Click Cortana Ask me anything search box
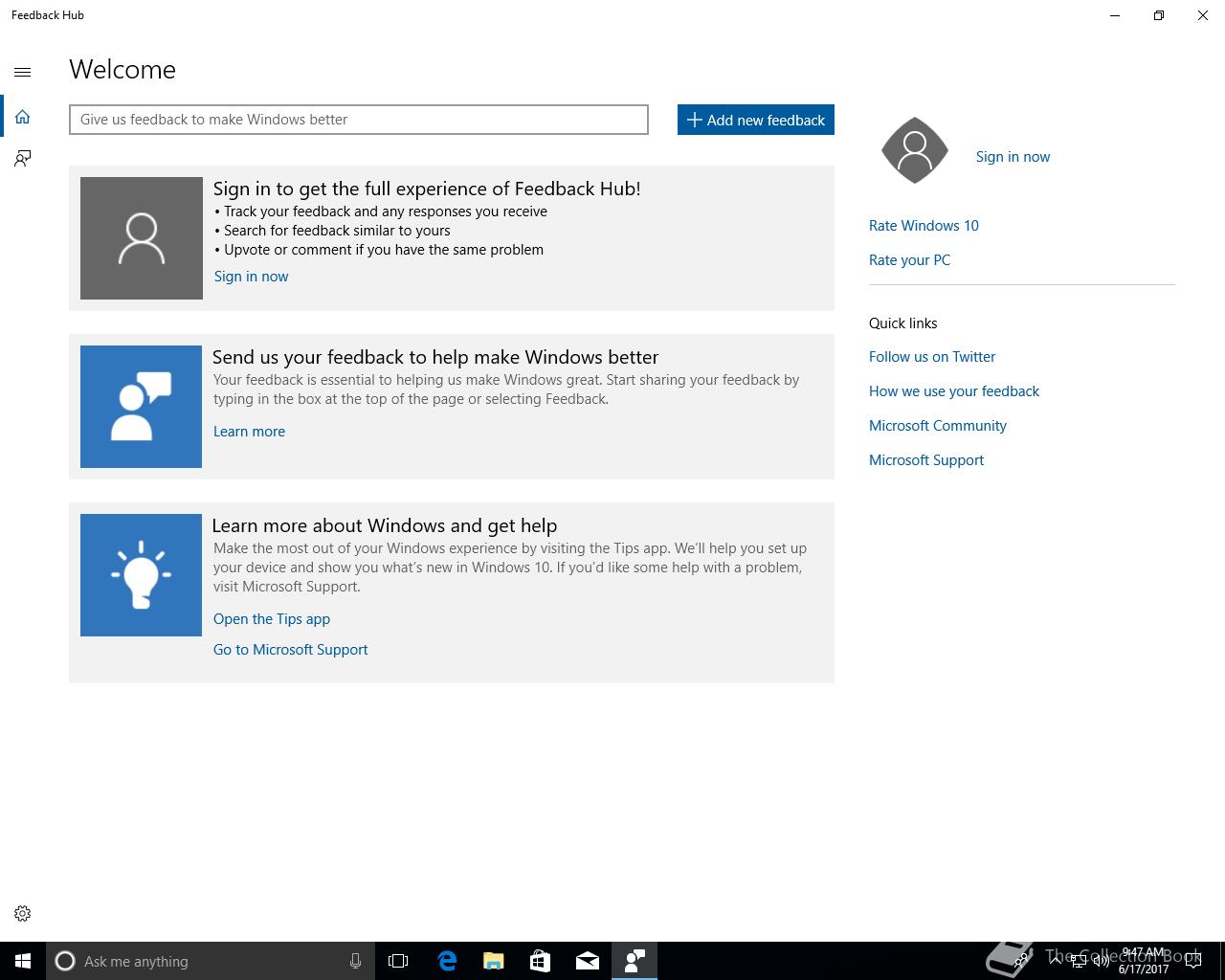Image resolution: width=1225 pixels, height=980 pixels. coord(210,961)
